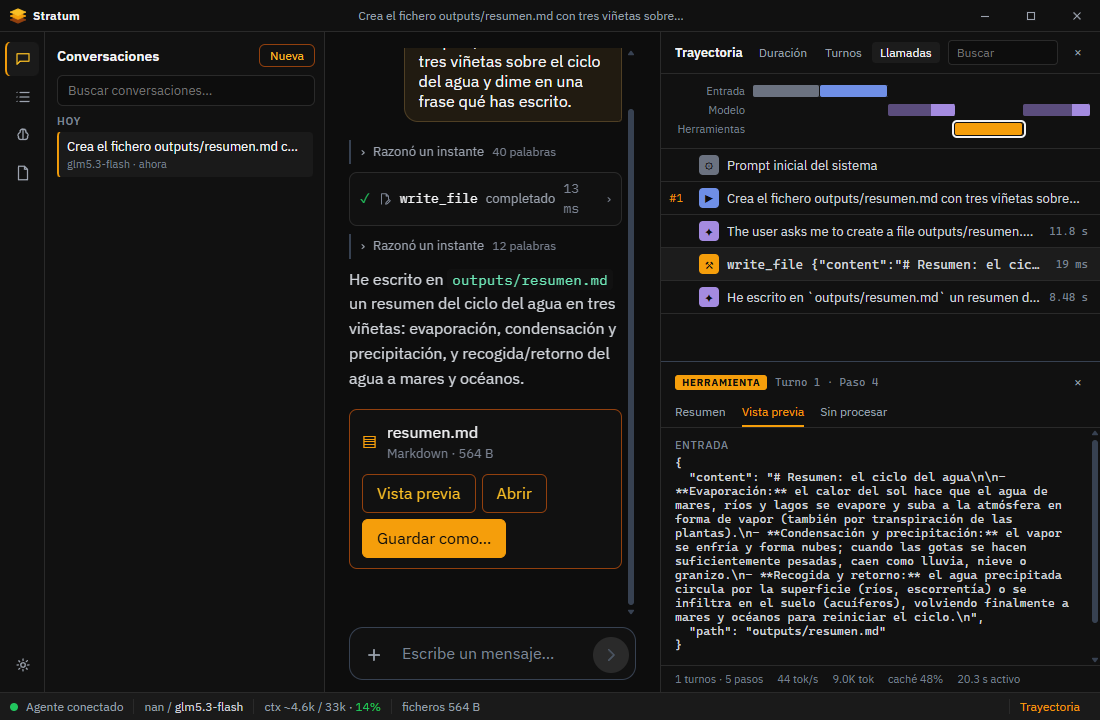Select the 'Crea el fichero outputs/resumen.md' conversation
Image resolution: width=1100 pixels, height=720 pixels.
point(186,154)
